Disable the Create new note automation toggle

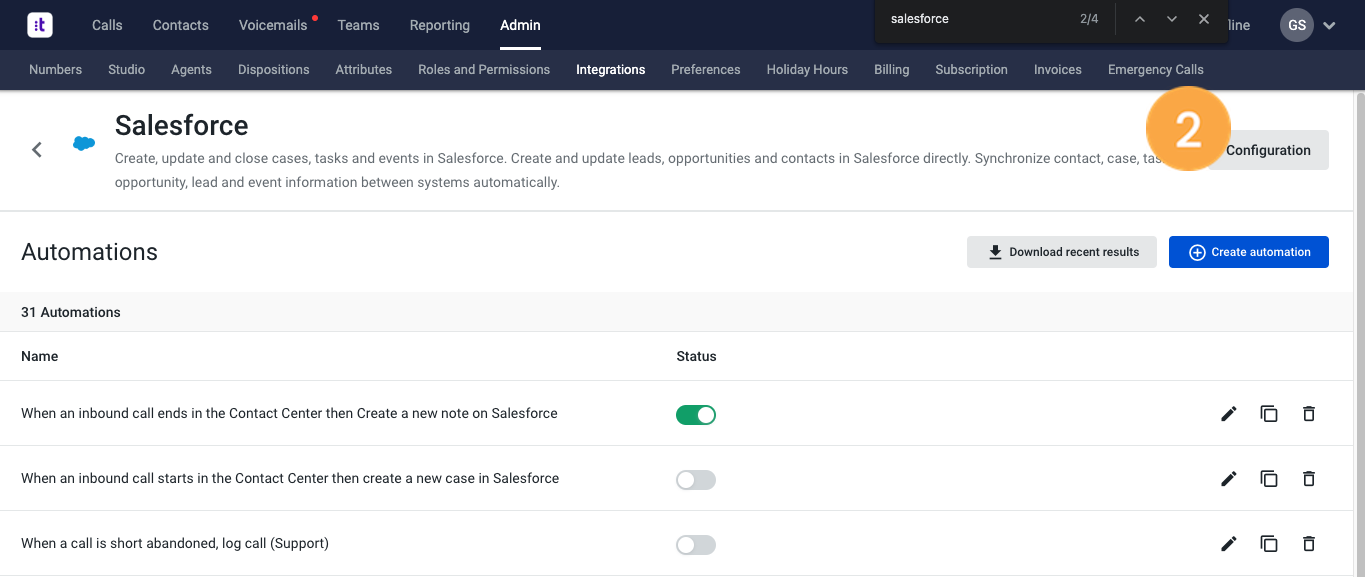[x=696, y=414]
